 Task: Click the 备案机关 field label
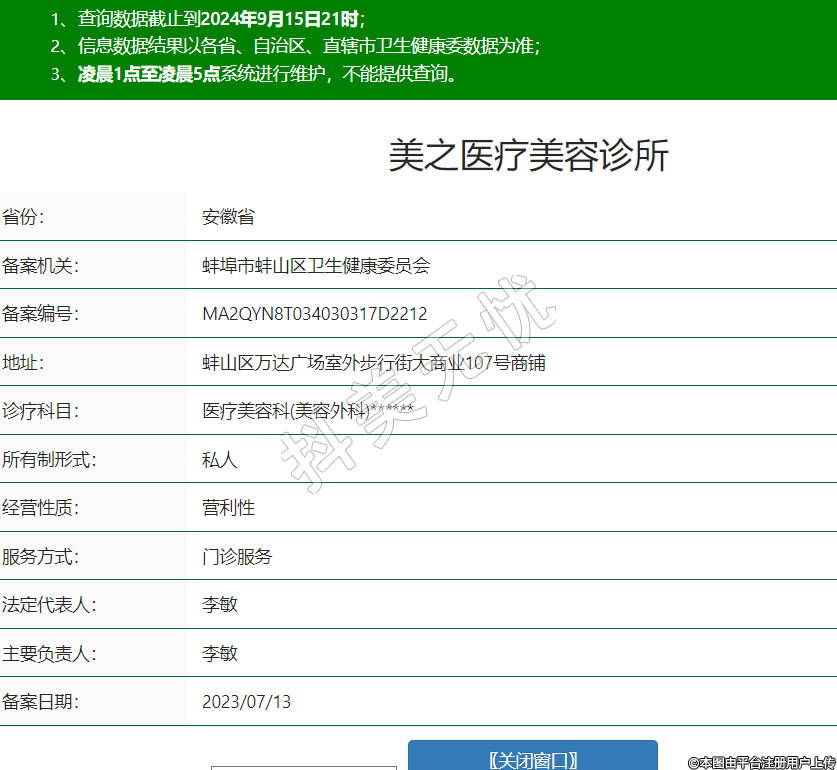coord(40,265)
